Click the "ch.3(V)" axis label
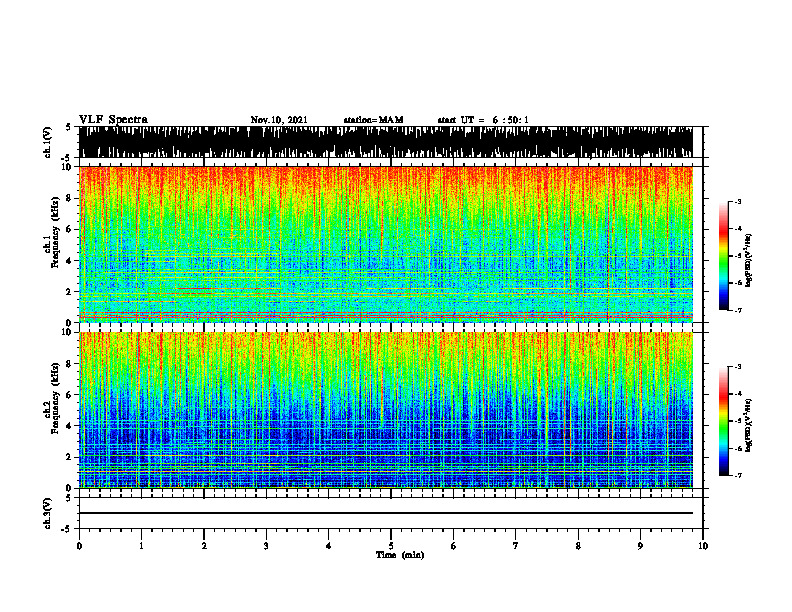792x612 pixels. click(x=47, y=513)
